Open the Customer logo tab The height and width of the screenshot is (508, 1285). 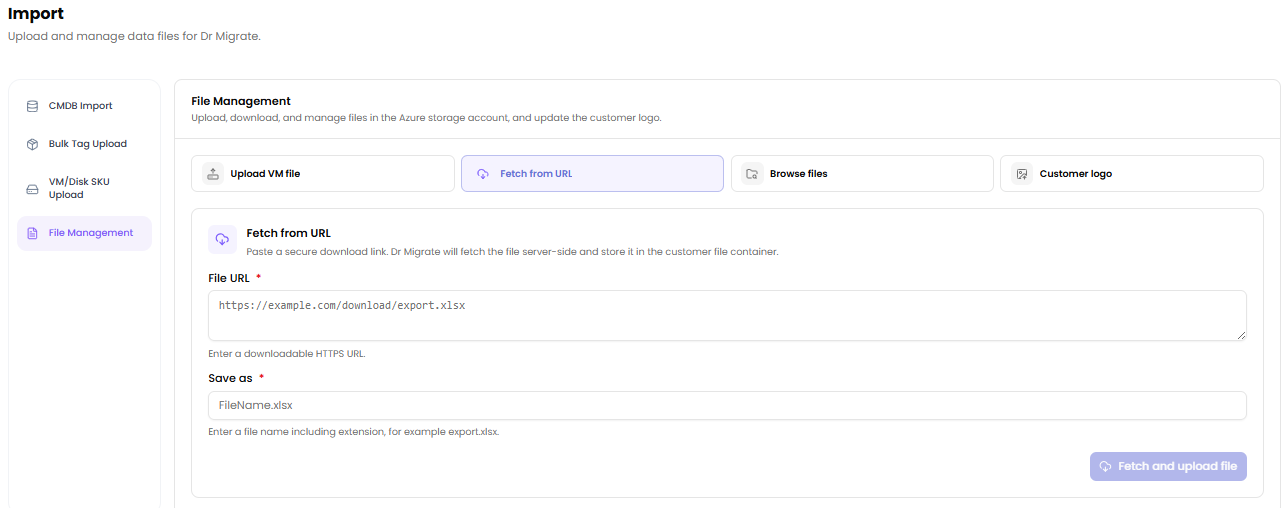pyautogui.click(x=1132, y=173)
